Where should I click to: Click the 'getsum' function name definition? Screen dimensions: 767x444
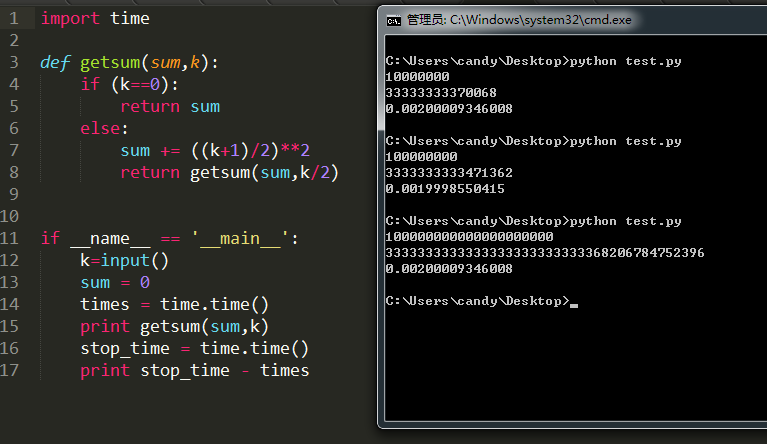coord(110,63)
